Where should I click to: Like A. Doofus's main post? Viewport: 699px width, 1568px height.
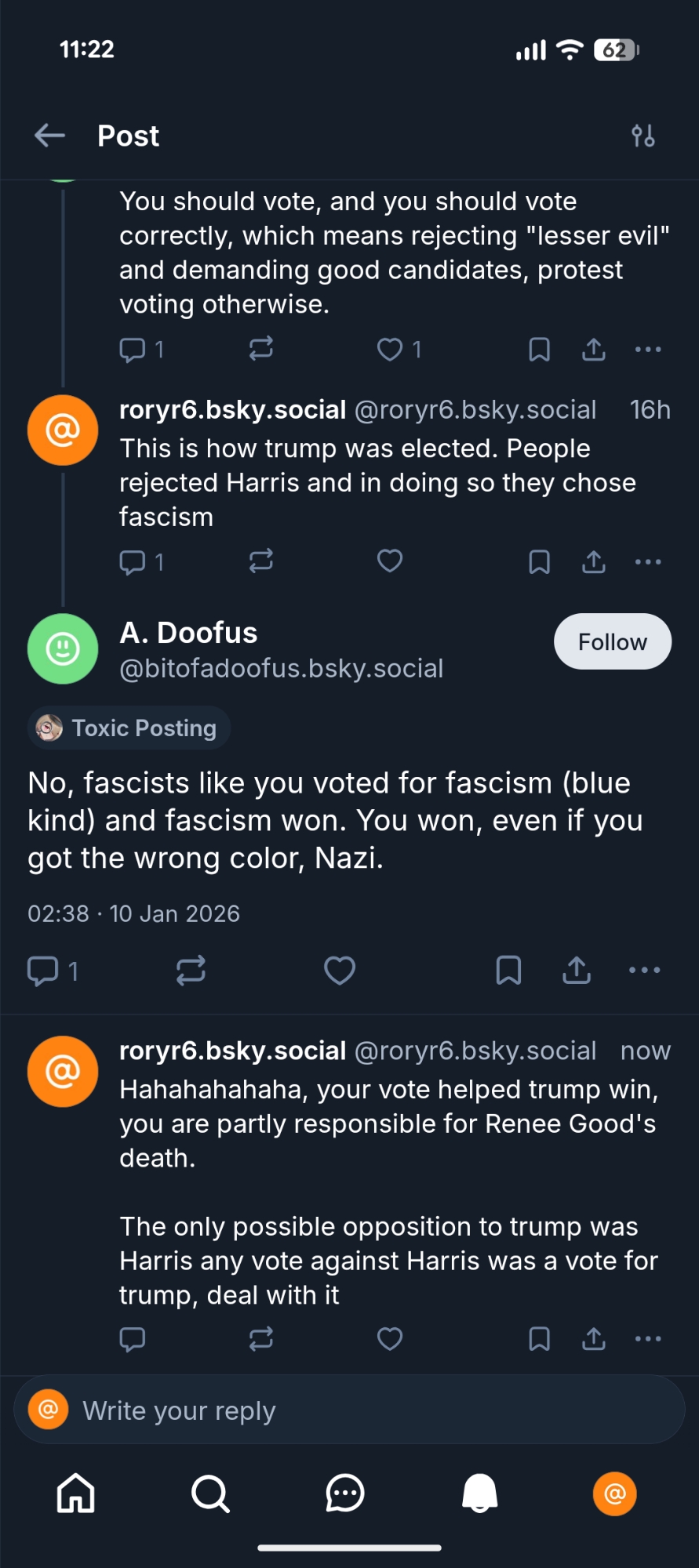[340, 971]
